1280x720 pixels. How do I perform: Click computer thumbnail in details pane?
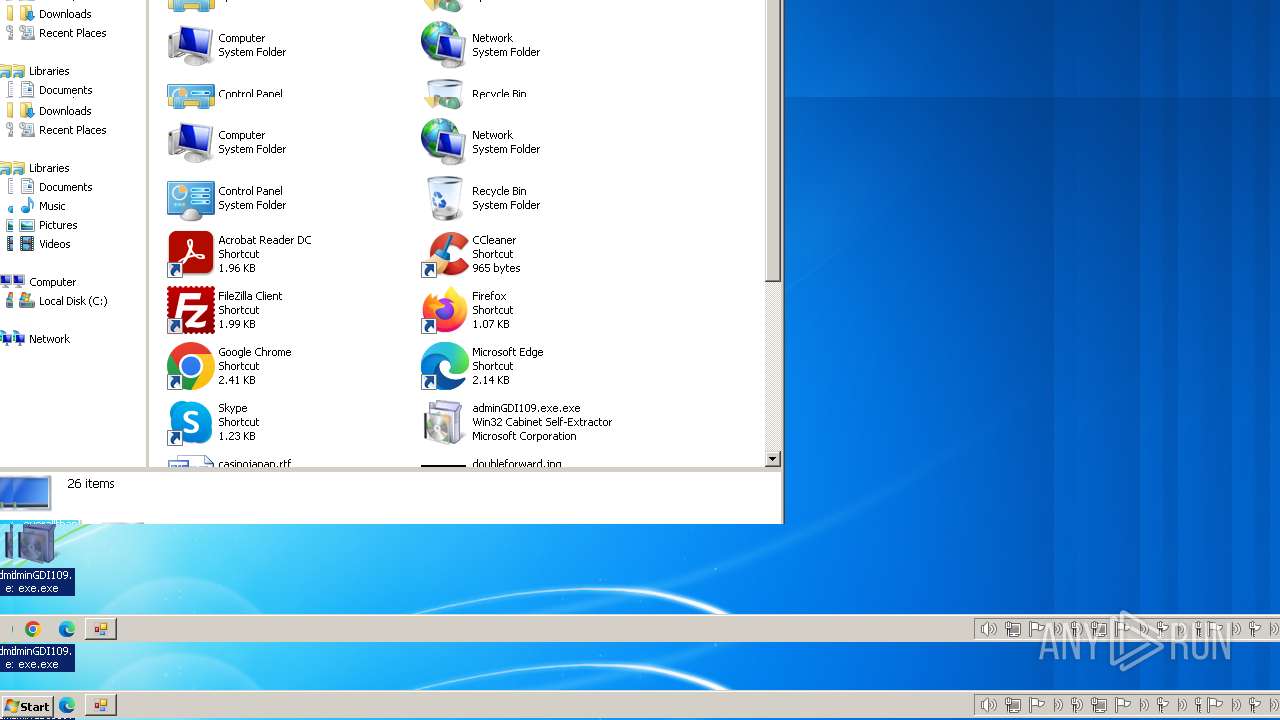(x=25, y=492)
